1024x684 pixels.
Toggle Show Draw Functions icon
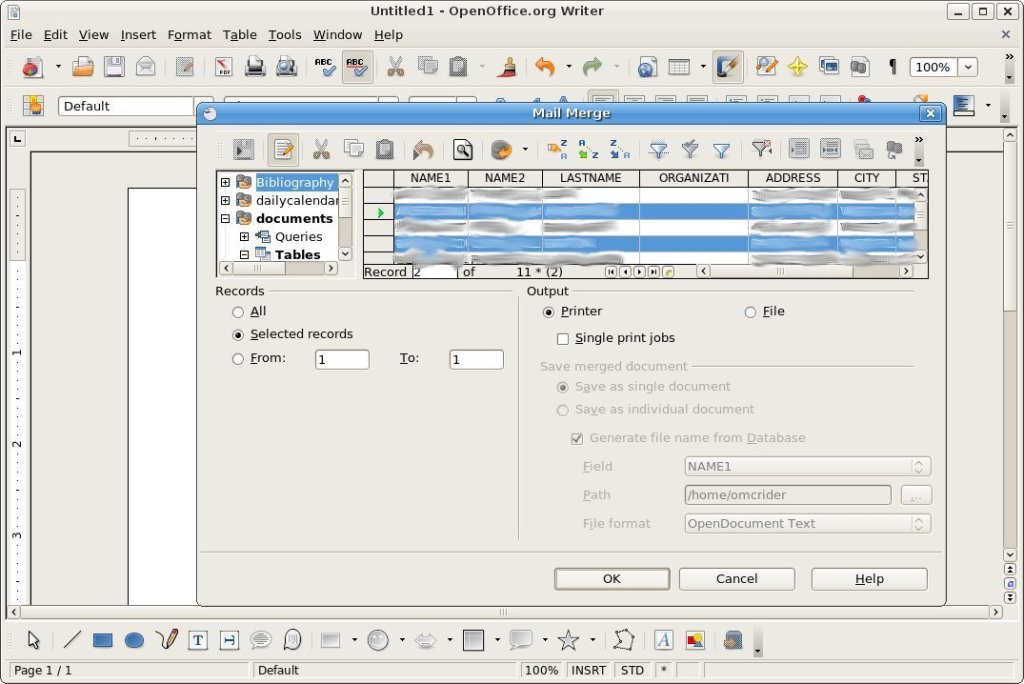pos(728,67)
